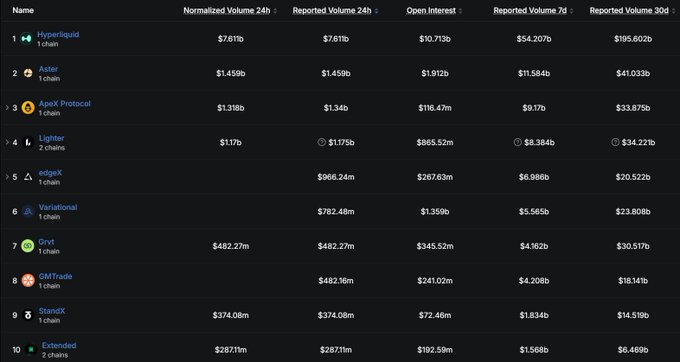Click '2 chains' under Extended
Image resolution: width=680 pixels, height=362 pixels.
pyautogui.click(x=55, y=355)
